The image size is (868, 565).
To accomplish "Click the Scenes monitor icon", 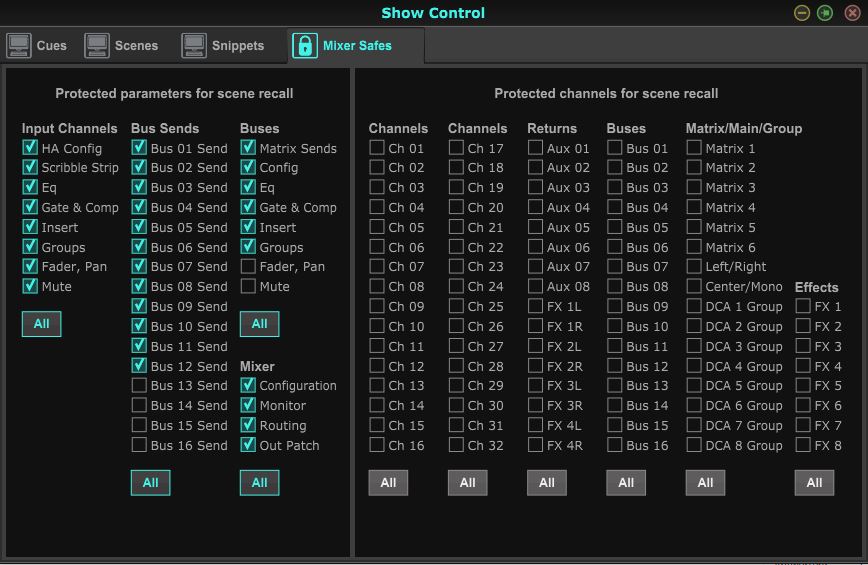I will pyautogui.click(x=97, y=45).
